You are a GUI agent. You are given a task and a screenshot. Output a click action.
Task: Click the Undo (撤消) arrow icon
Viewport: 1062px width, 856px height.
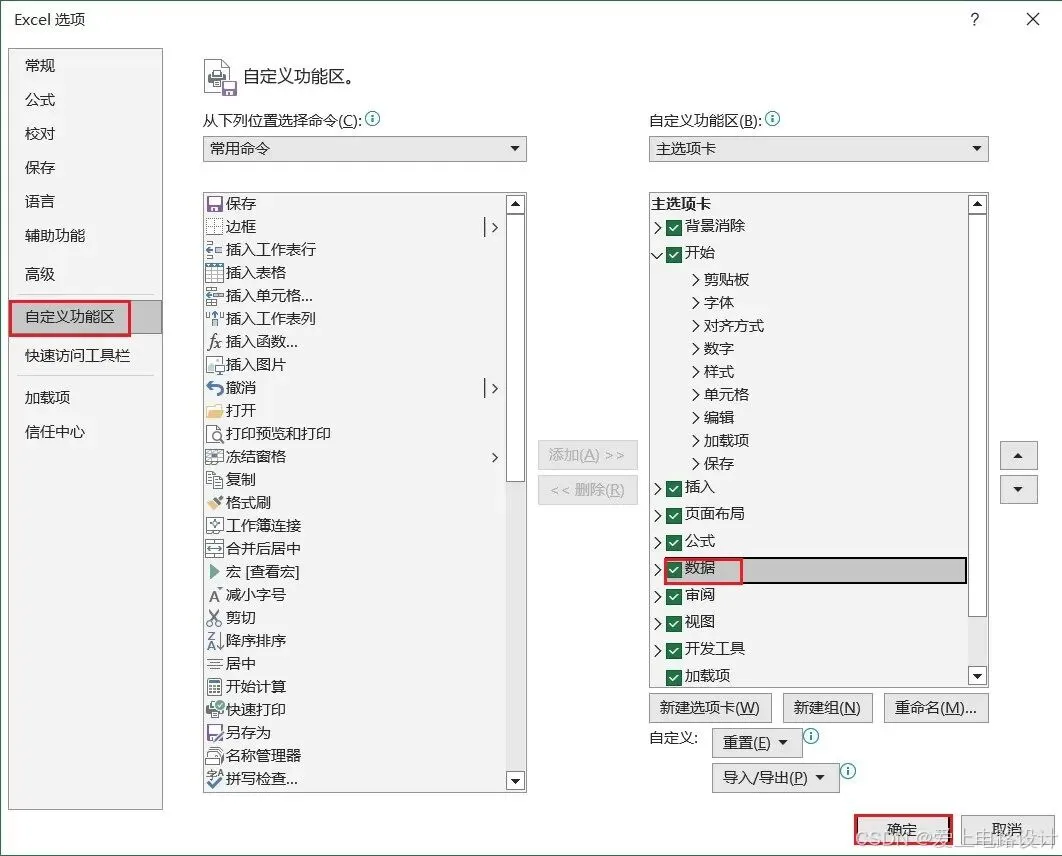click(x=215, y=388)
